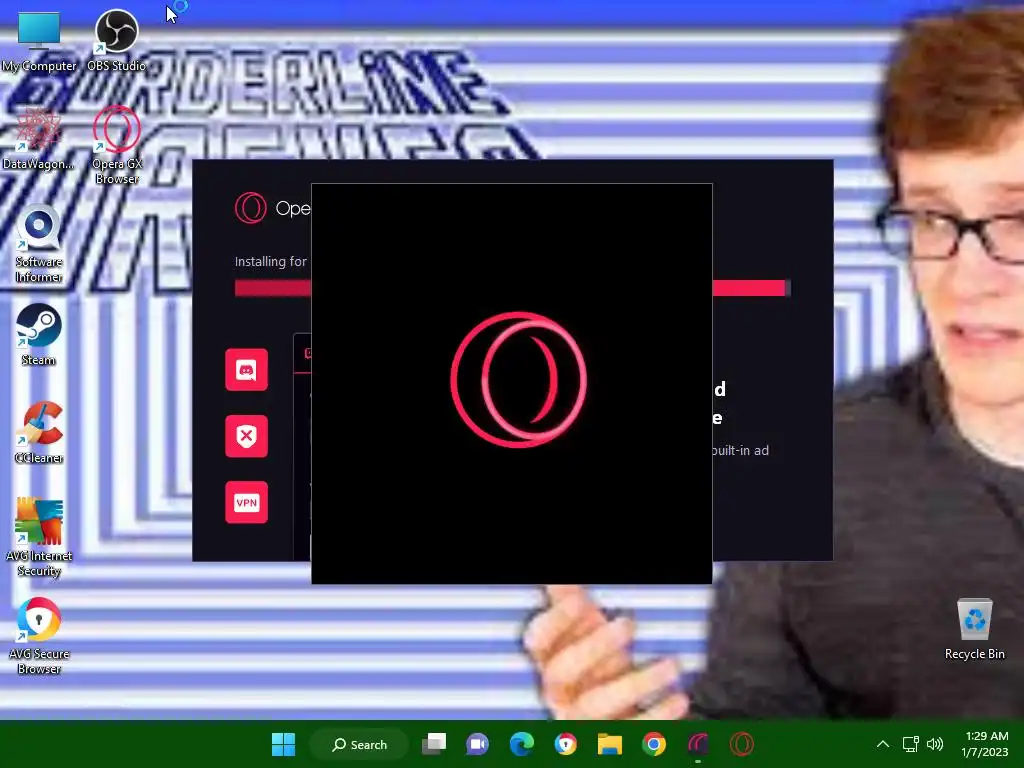Switch to Opera GX installer taskbar icon

coord(697,744)
